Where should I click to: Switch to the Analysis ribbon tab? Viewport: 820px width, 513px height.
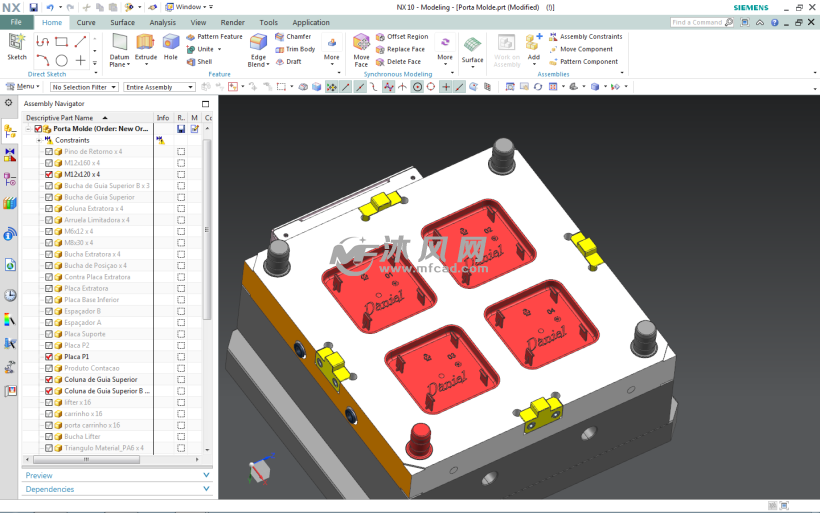[x=162, y=22]
